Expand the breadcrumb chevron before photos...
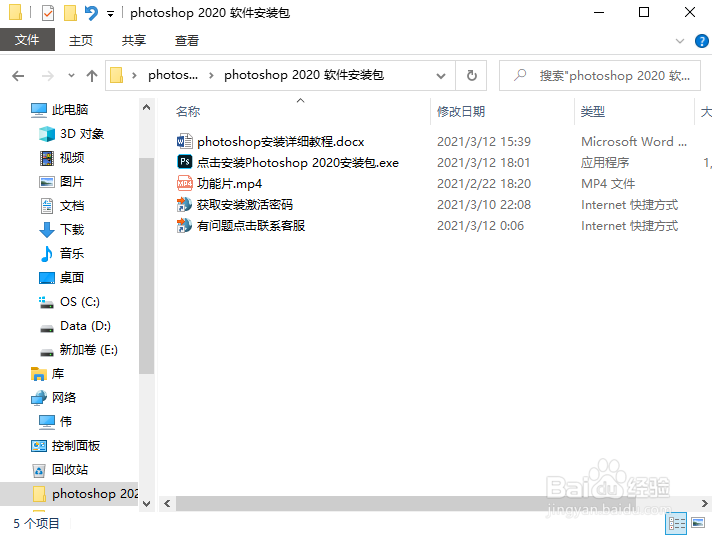This screenshot has height=535, width=712. (x=134, y=75)
